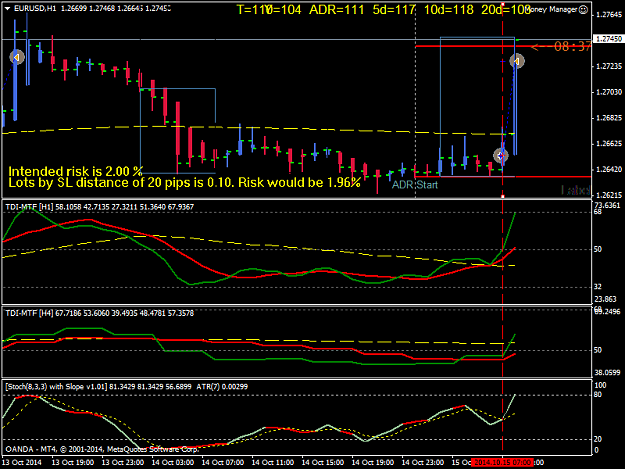
Task: Click the ADR=111 readout
Action: point(337,10)
